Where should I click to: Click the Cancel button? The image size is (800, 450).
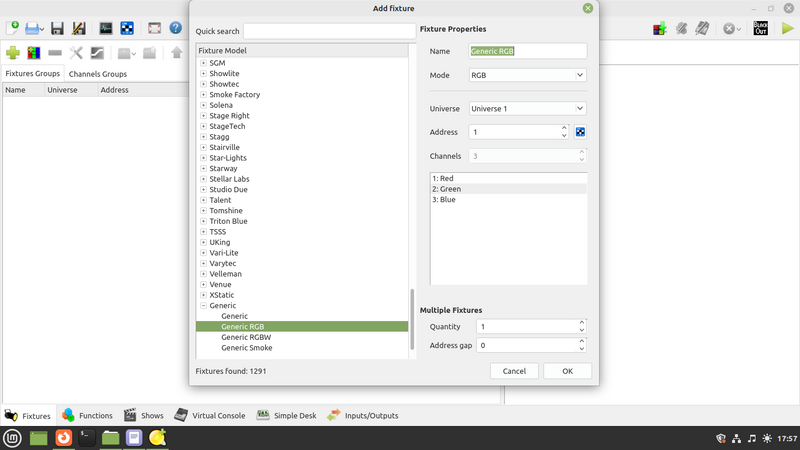tap(514, 371)
